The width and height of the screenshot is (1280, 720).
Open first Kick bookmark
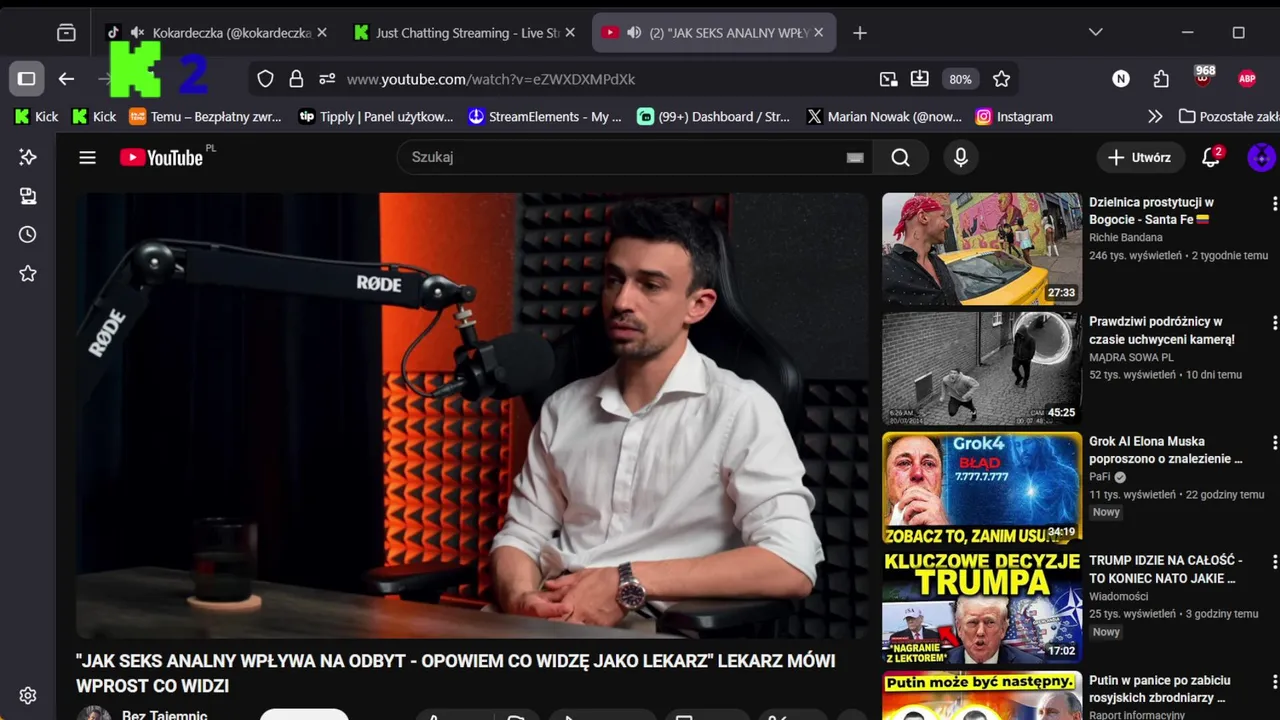tap(36, 117)
